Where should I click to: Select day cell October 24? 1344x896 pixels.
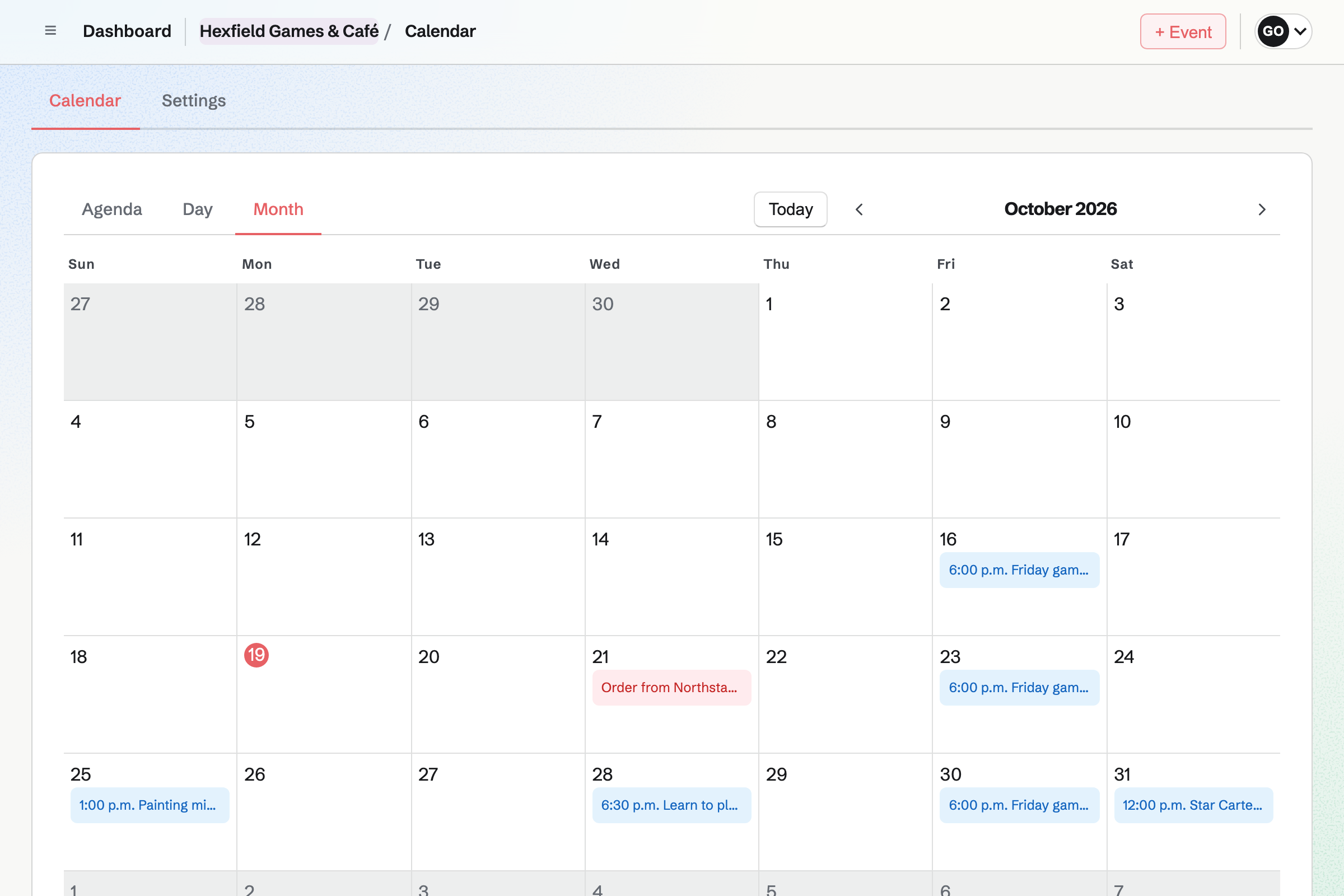tap(1194, 695)
